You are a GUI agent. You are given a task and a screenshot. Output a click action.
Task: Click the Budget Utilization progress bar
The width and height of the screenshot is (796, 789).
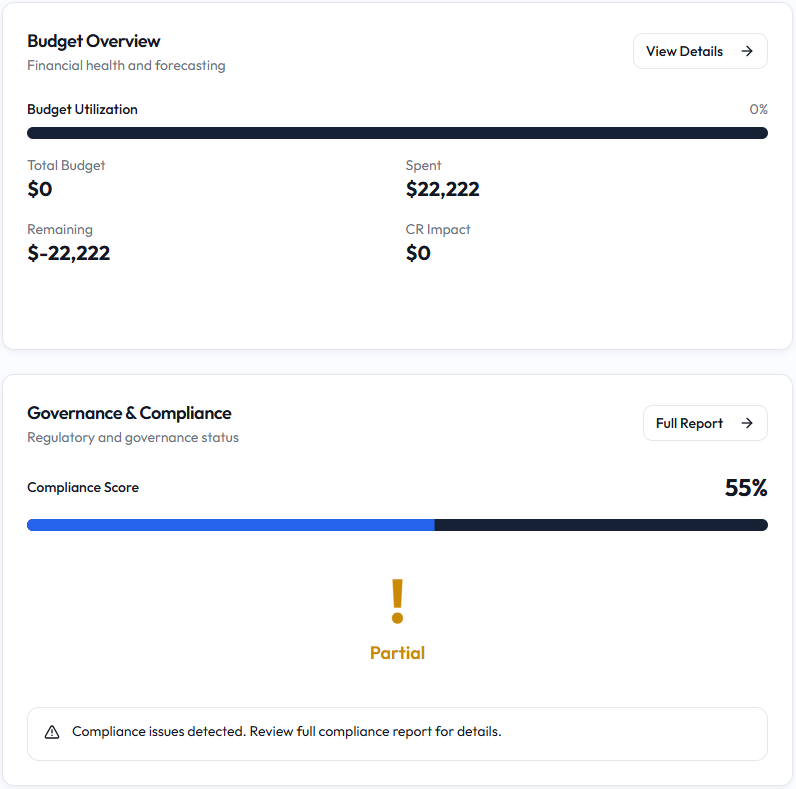[397, 133]
